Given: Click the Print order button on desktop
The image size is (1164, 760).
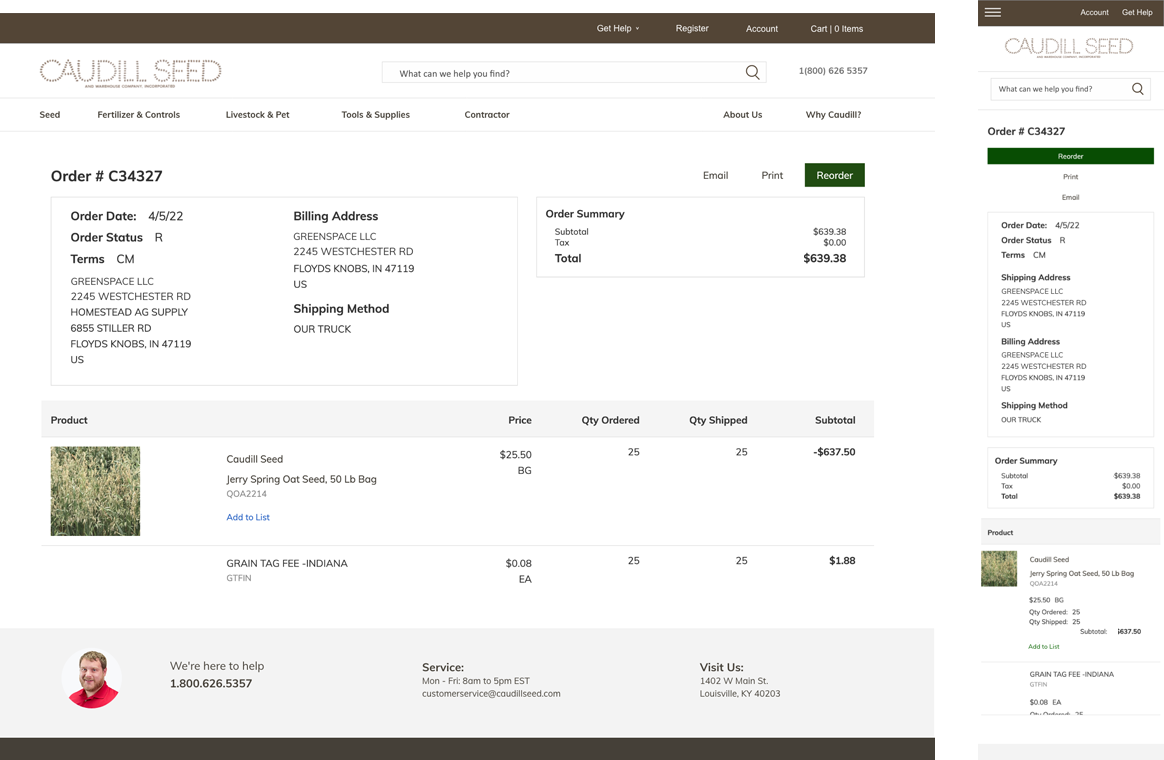Looking at the screenshot, I should 772,175.
